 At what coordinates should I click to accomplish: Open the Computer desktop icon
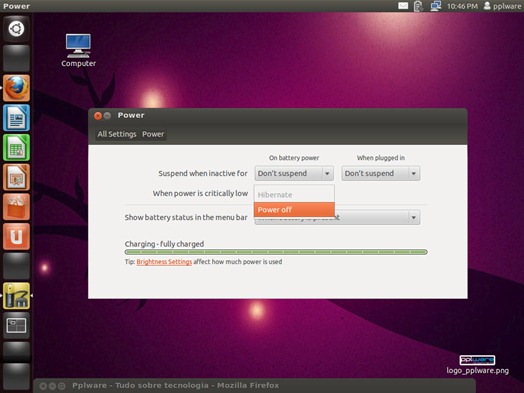(78, 50)
